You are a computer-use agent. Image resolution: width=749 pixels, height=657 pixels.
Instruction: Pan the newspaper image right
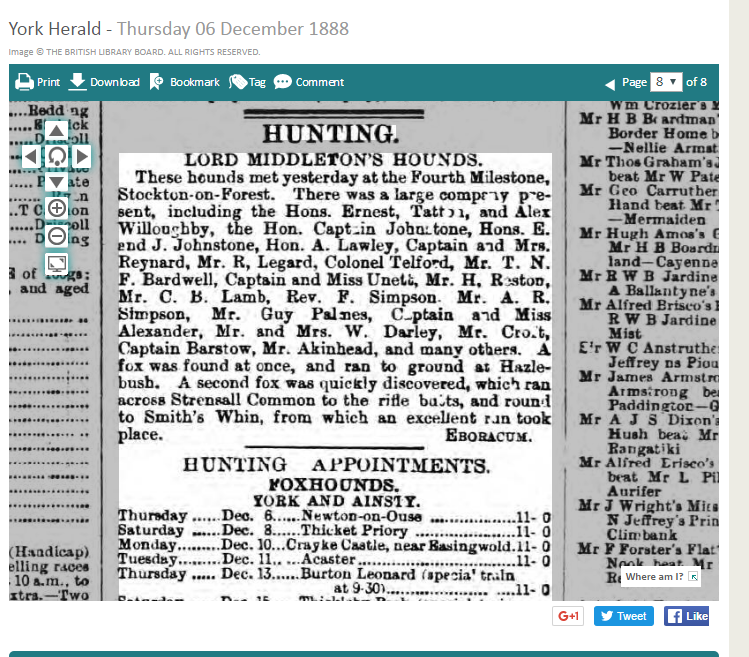tap(82, 157)
